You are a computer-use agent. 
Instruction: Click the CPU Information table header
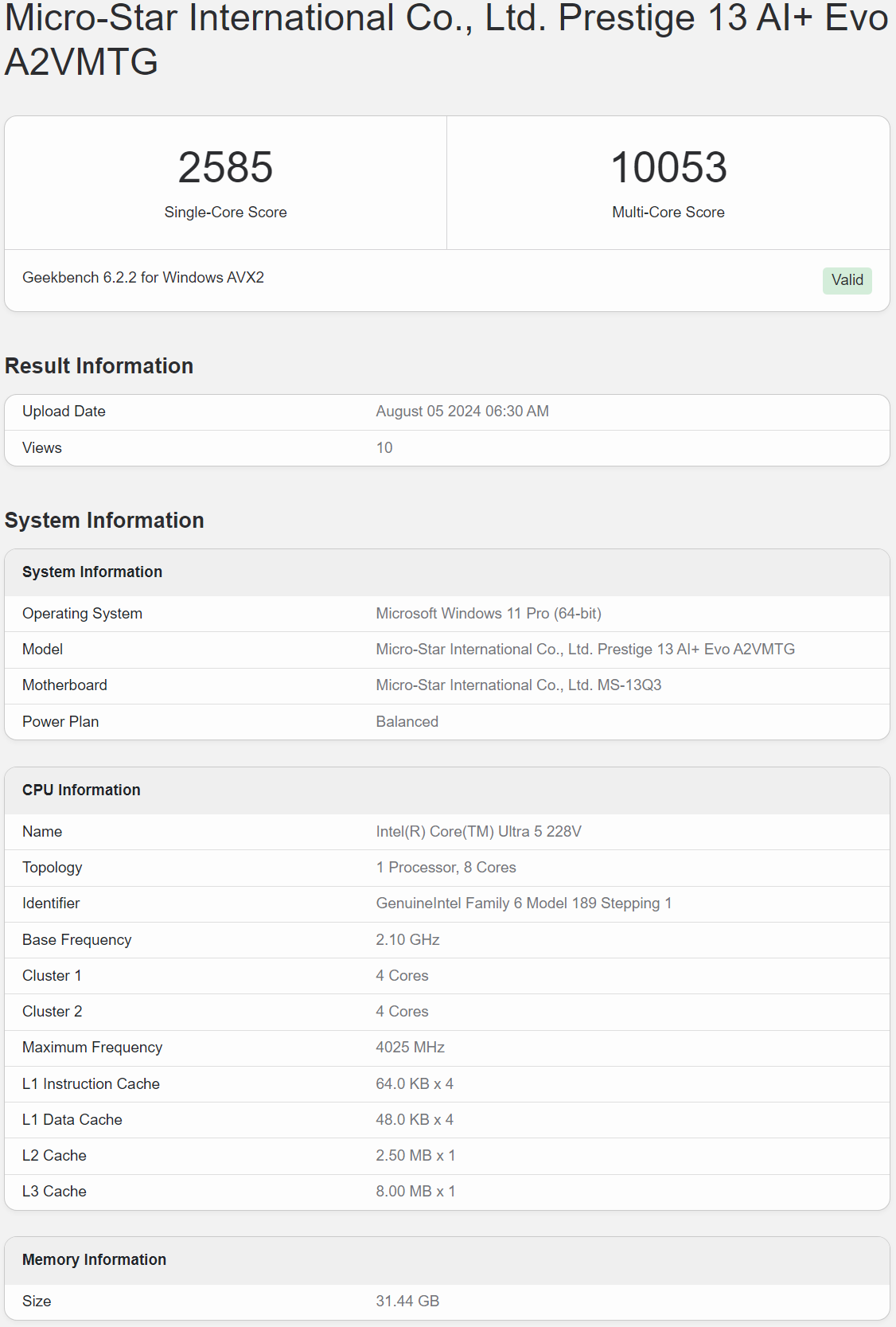[81, 790]
